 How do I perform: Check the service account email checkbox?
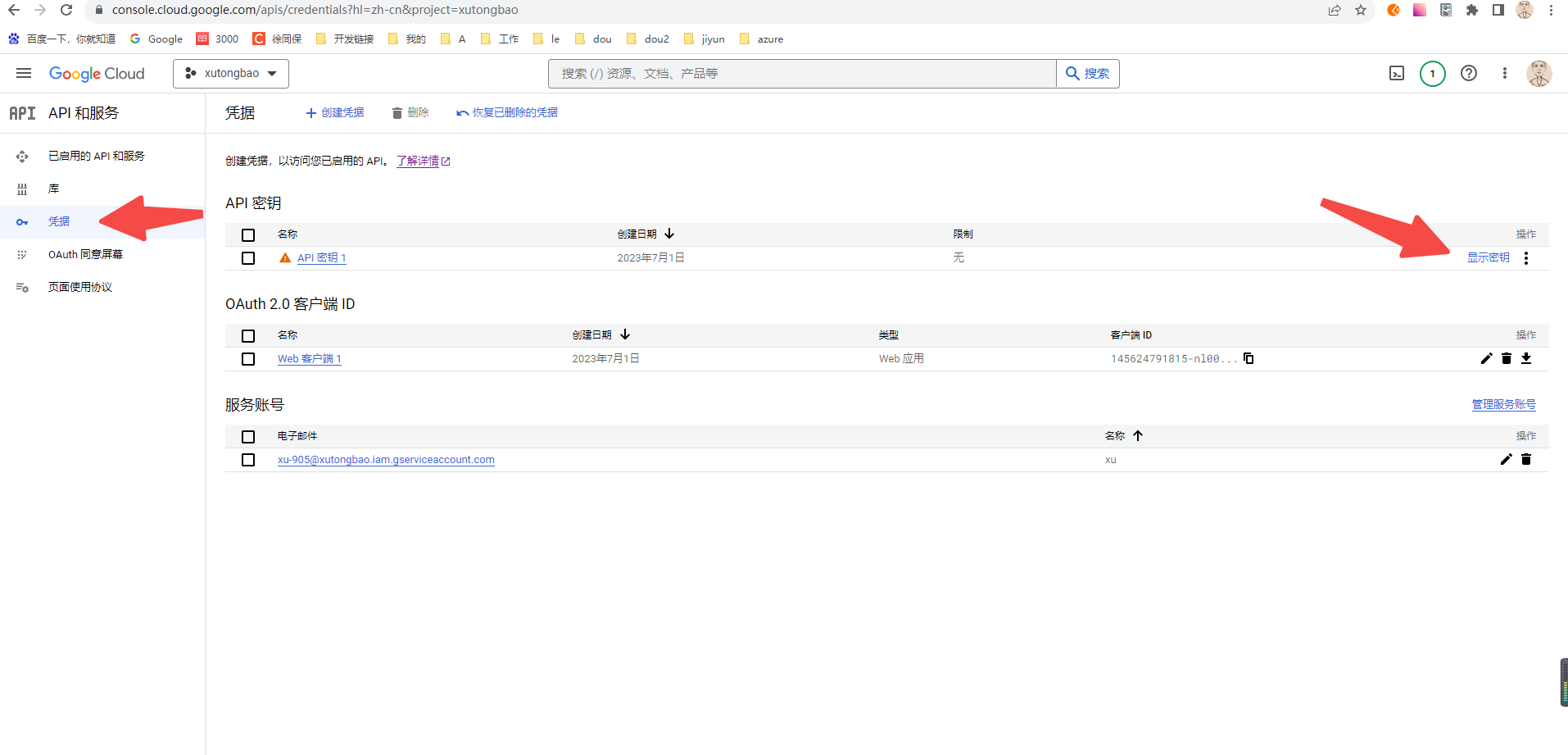click(x=248, y=459)
